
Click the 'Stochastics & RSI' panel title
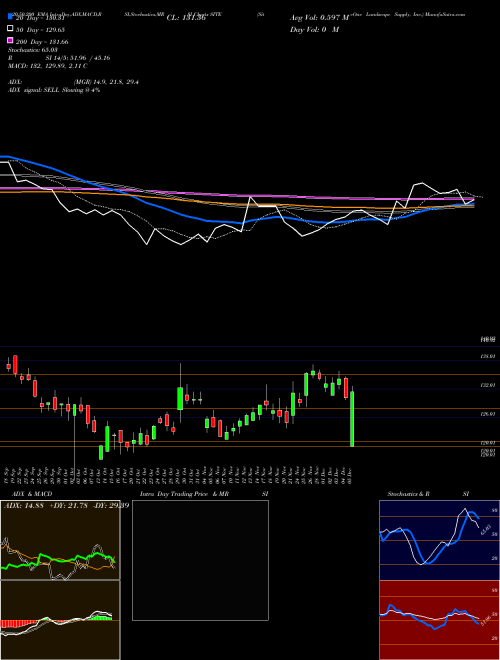428,494
